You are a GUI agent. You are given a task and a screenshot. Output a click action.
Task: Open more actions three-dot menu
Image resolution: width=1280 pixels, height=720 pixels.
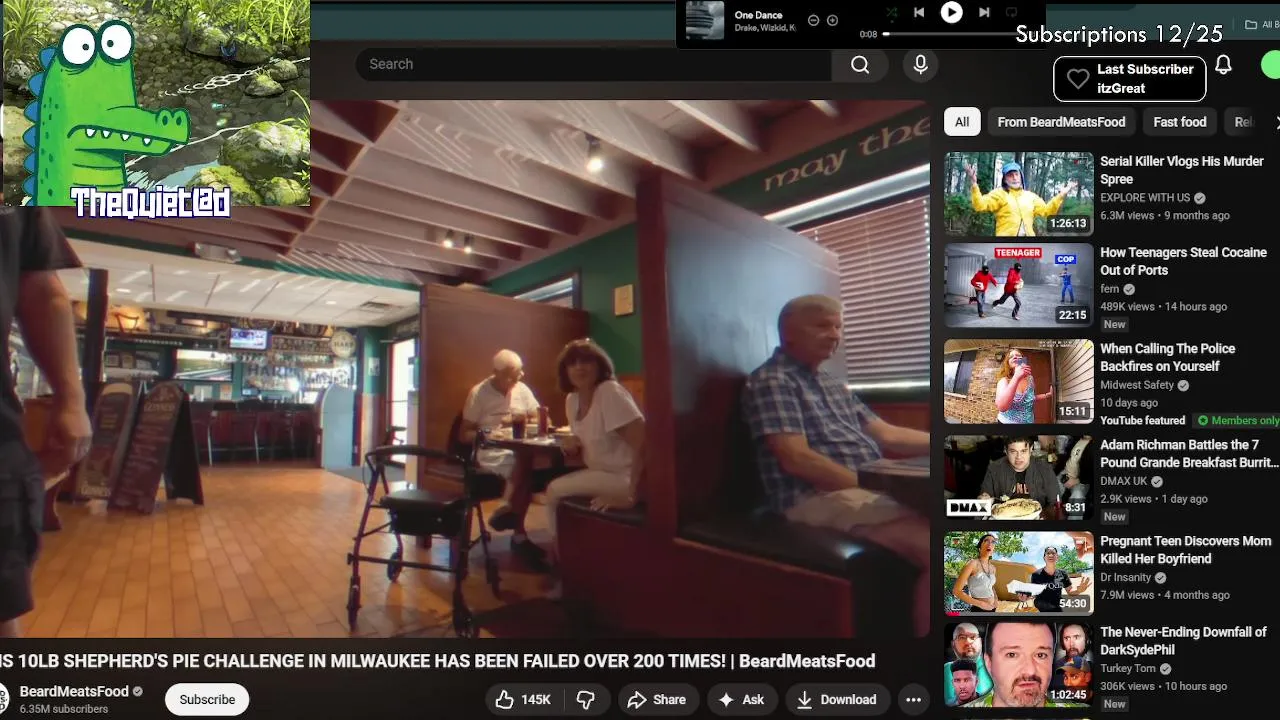(913, 700)
